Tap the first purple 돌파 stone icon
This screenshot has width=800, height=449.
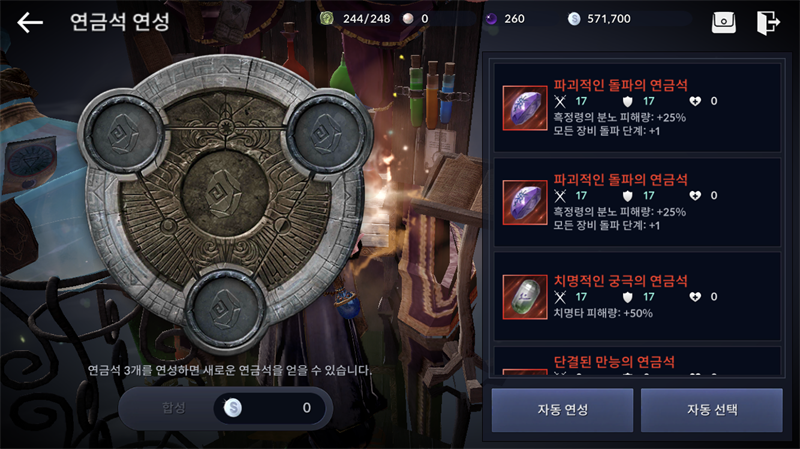tap(524, 108)
